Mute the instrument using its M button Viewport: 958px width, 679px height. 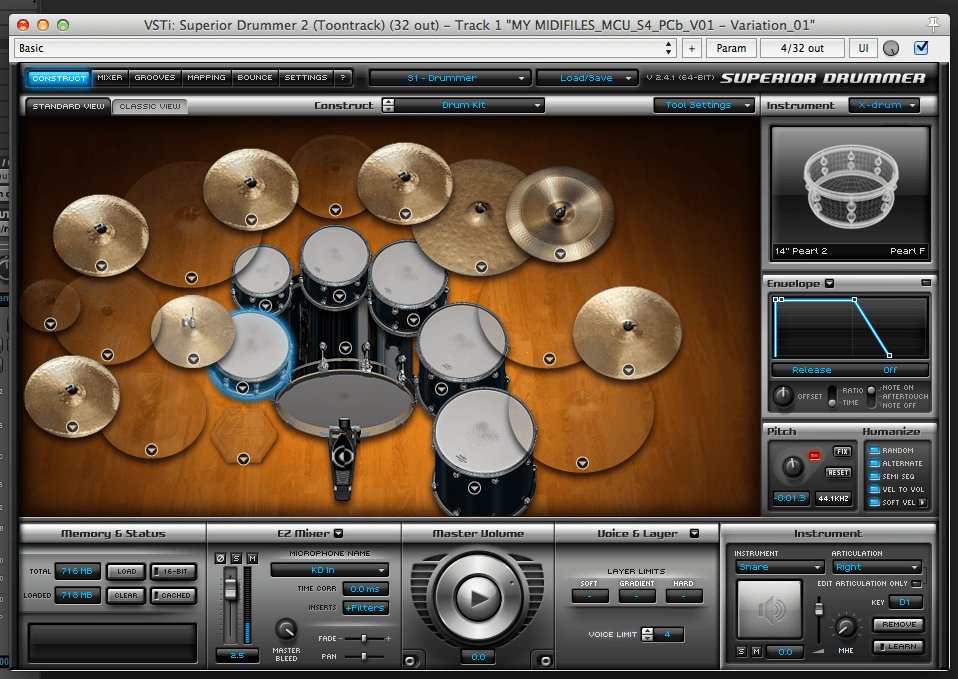756,651
